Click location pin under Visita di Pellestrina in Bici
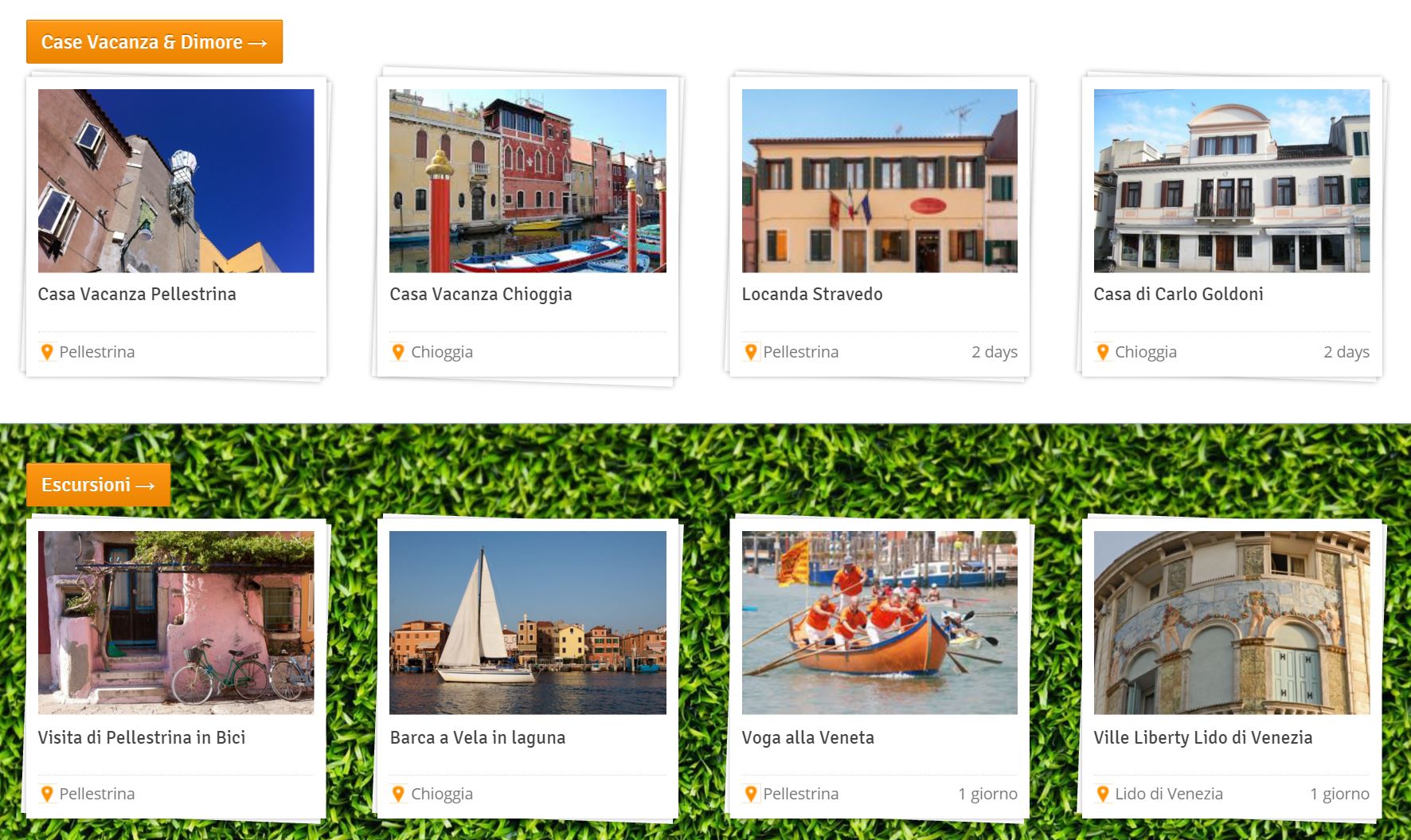The width and height of the screenshot is (1411, 840). pyautogui.click(x=47, y=794)
